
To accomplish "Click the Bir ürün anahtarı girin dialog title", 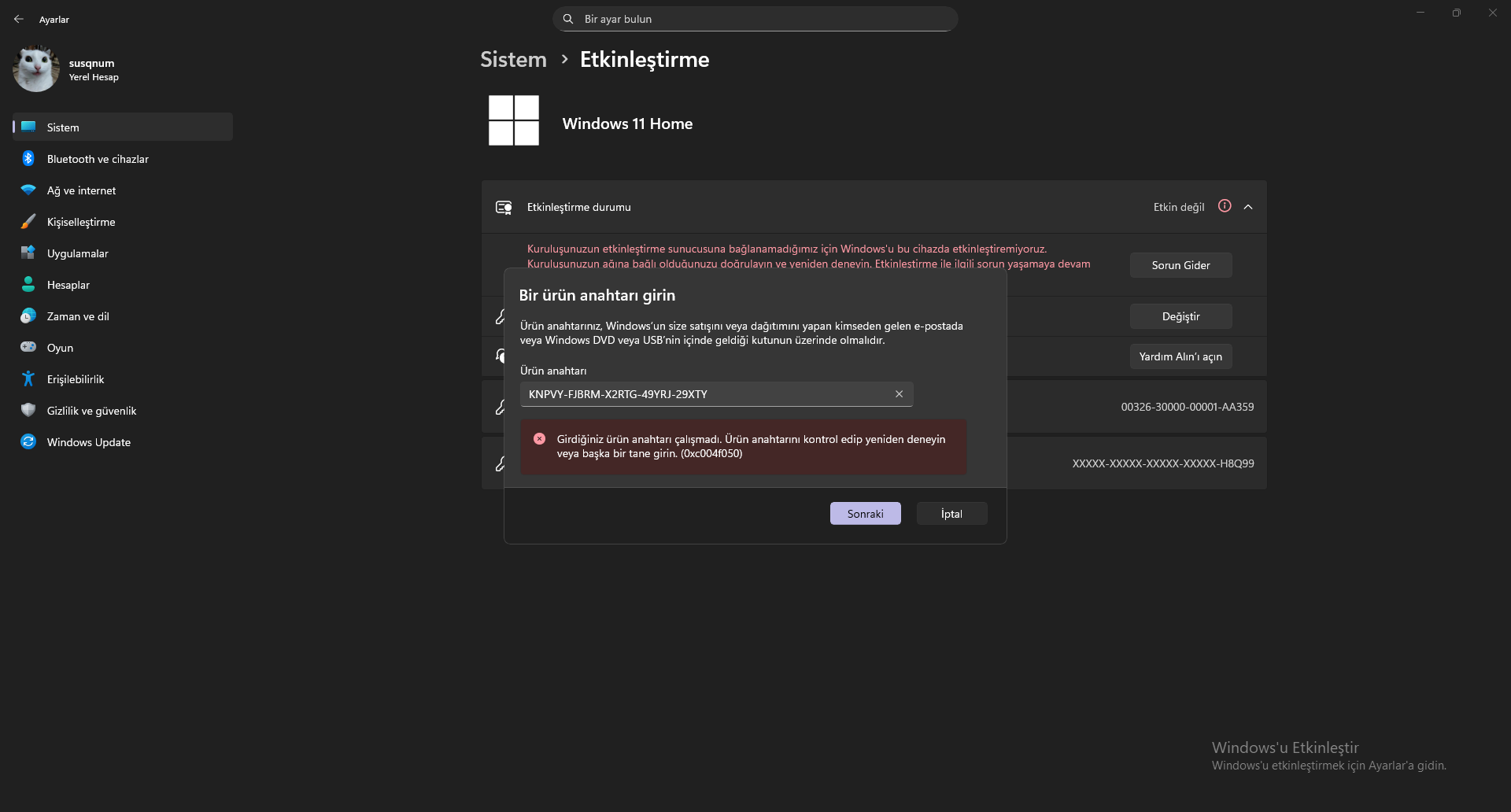I will click(x=597, y=295).
